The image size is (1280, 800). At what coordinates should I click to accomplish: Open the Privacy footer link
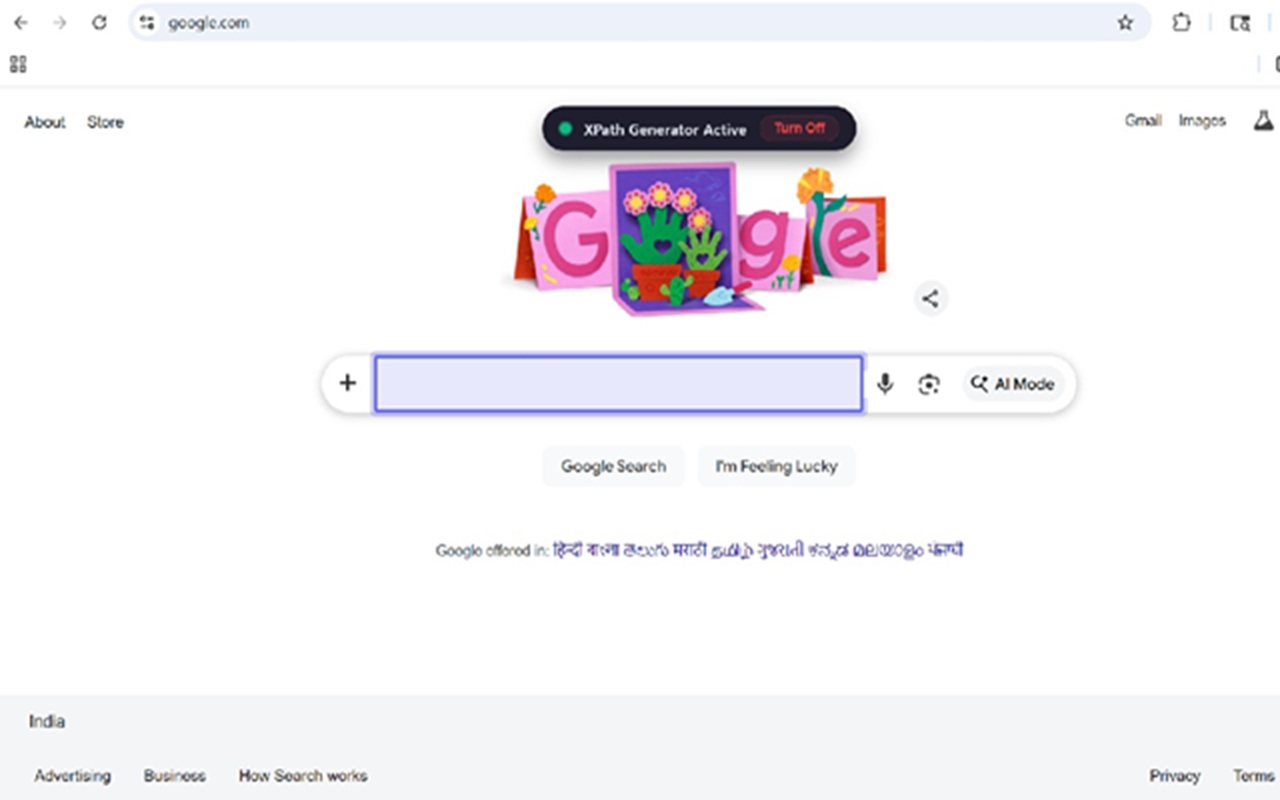pos(1175,775)
